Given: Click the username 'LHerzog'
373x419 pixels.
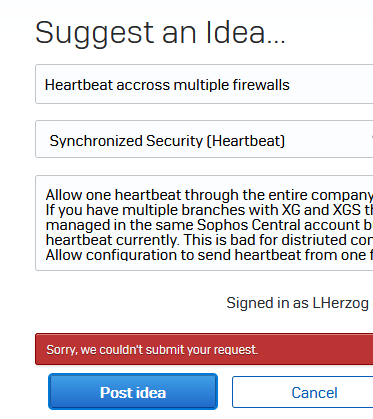Looking at the screenshot, I should point(340,303).
